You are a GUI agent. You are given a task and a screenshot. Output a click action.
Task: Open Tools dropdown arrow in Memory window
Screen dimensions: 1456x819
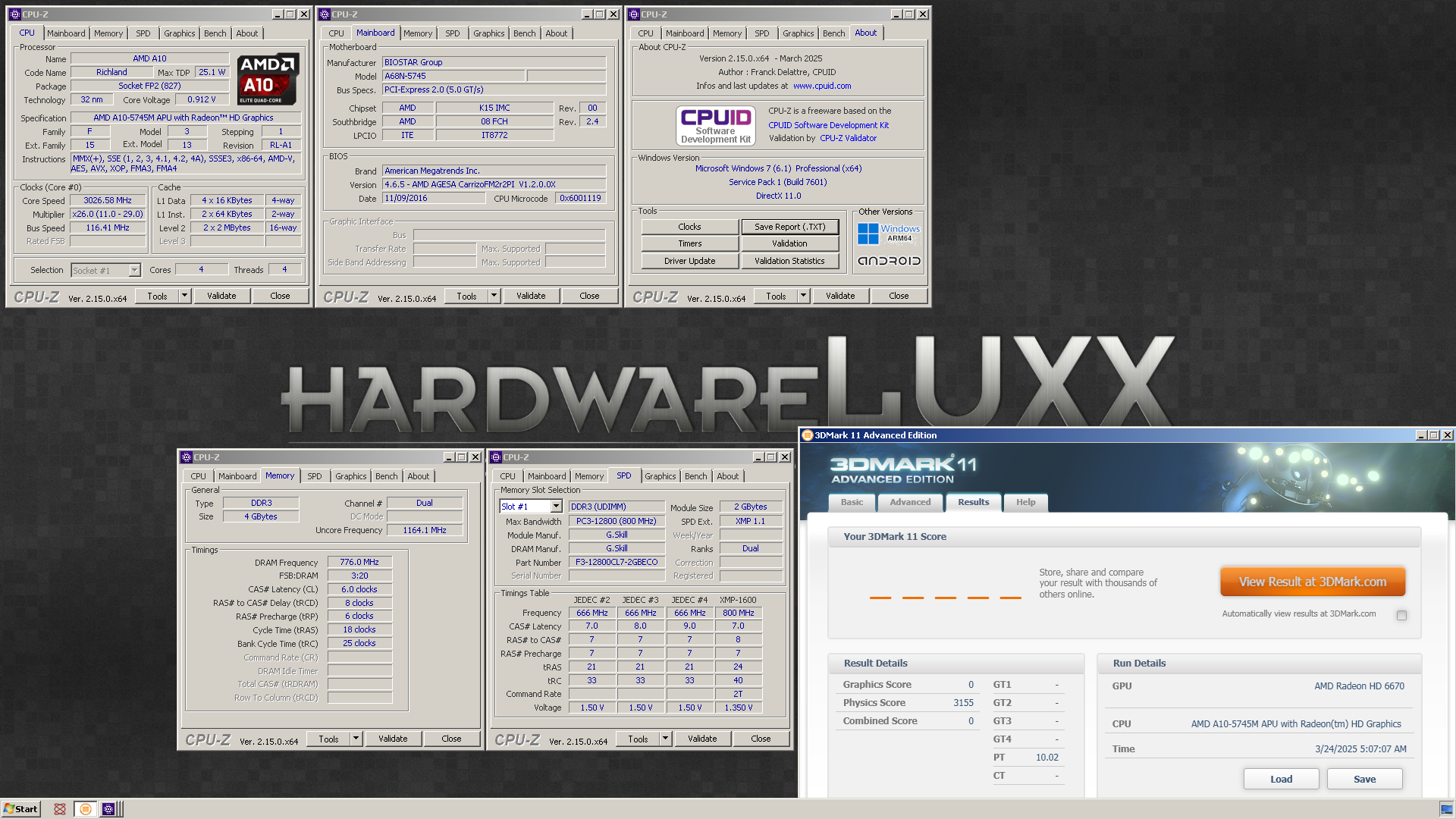tap(356, 739)
